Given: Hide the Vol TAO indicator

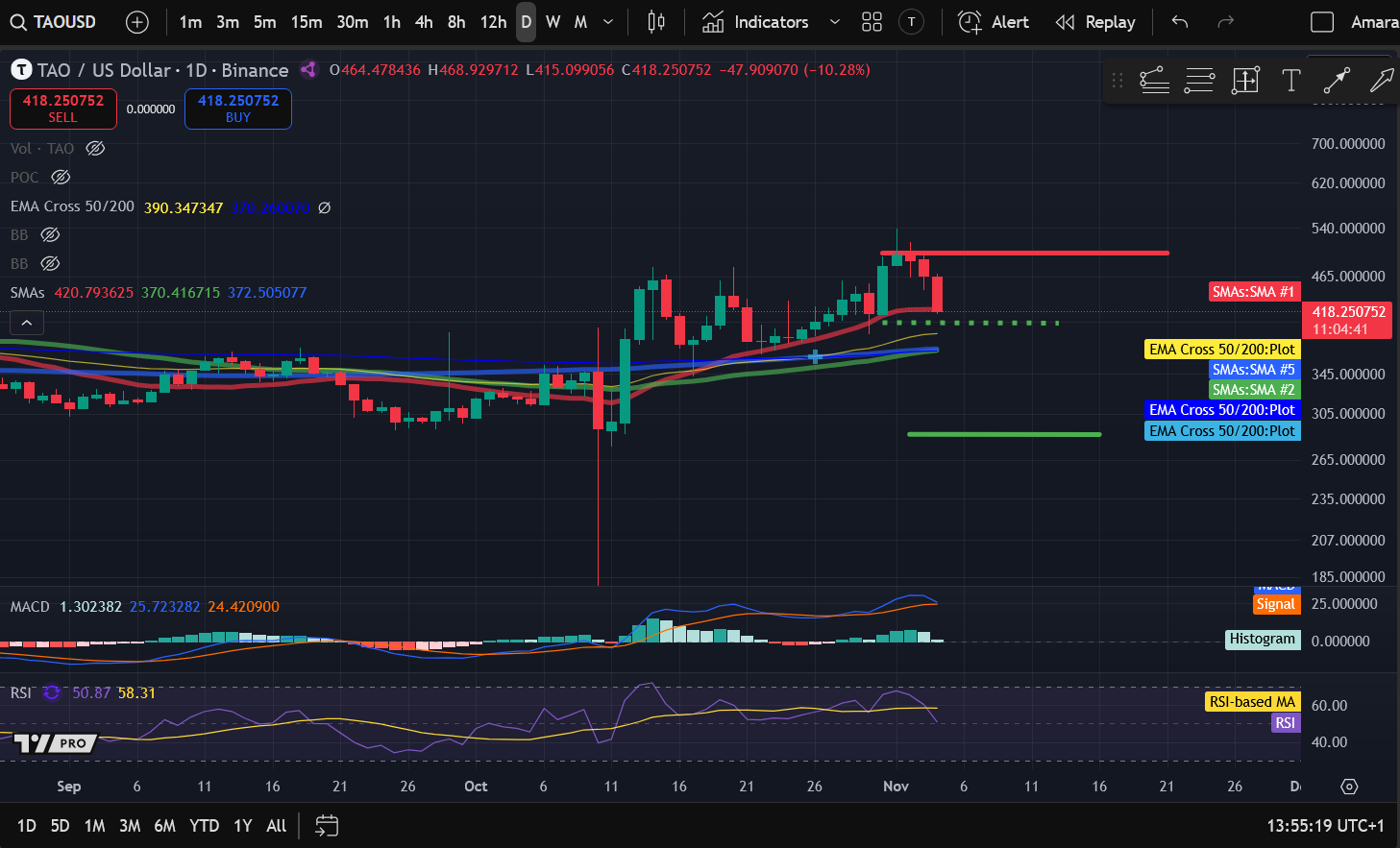Looking at the screenshot, I should 94,148.
